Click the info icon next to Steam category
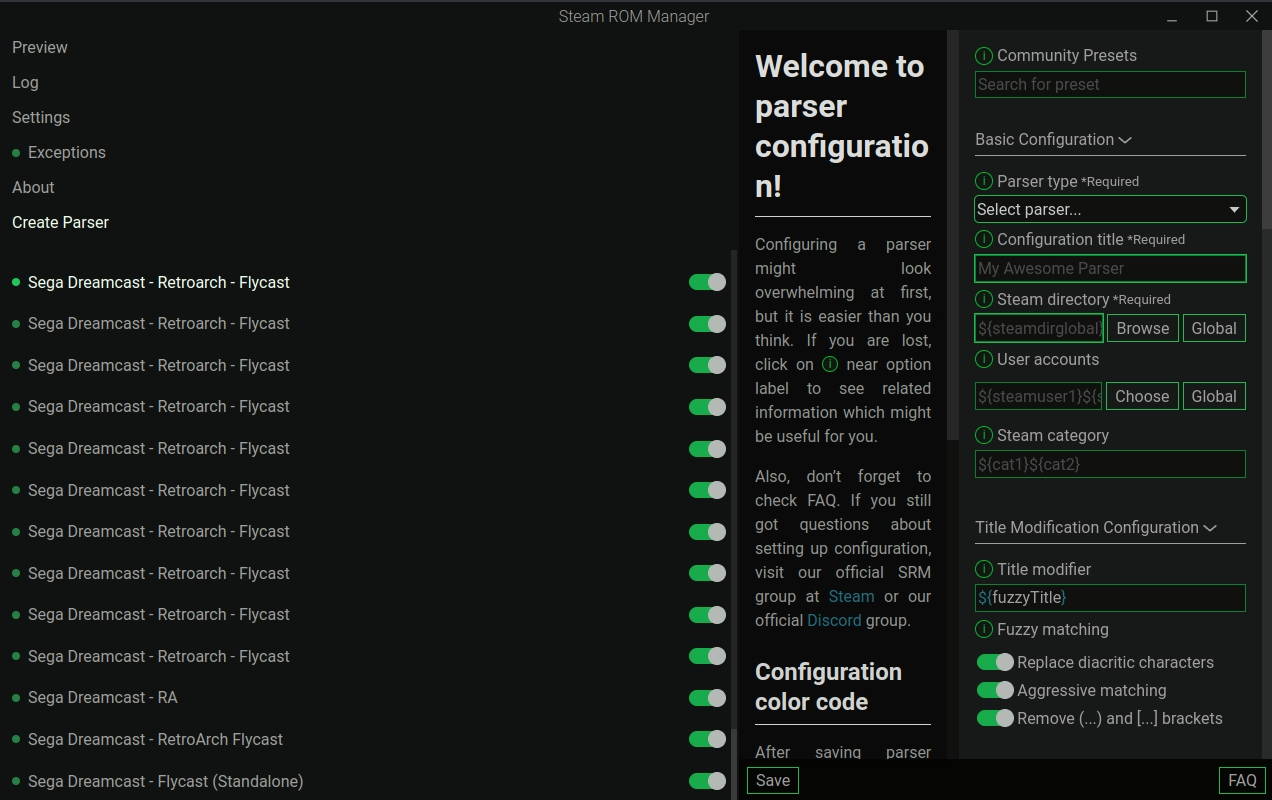This screenshot has height=800, width=1272. 985,435
